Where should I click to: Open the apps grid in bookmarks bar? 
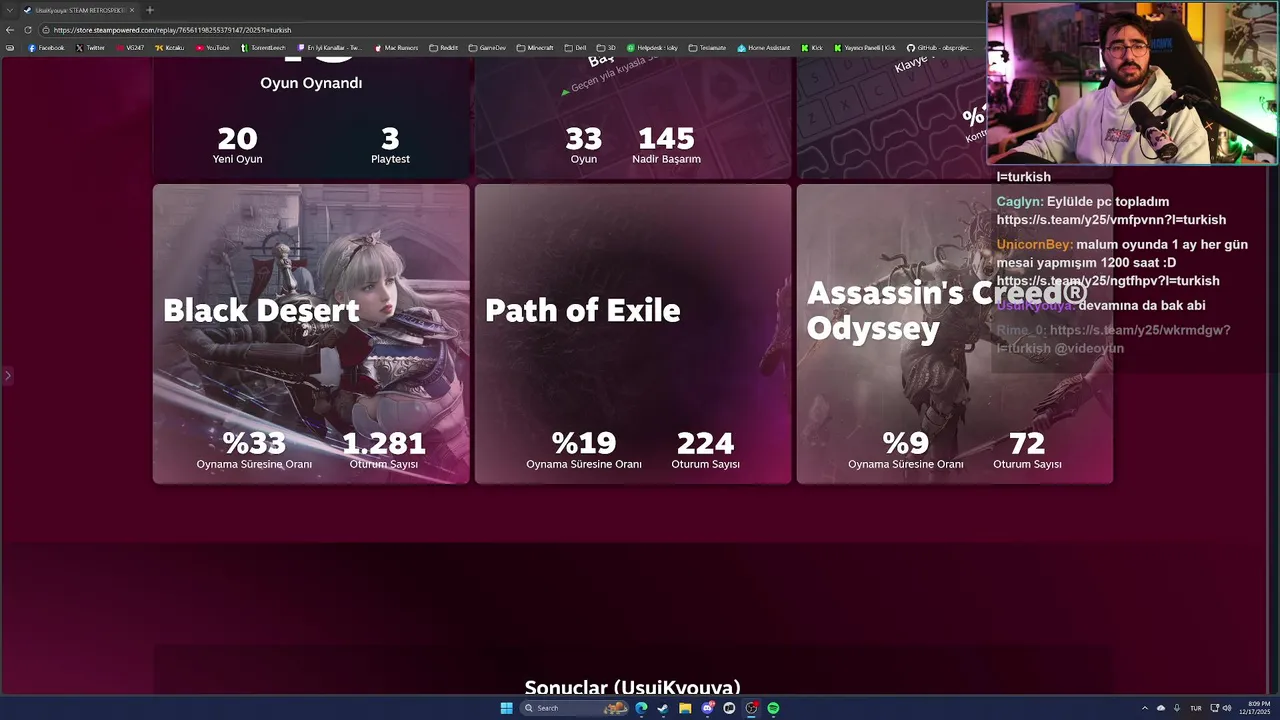coord(10,48)
